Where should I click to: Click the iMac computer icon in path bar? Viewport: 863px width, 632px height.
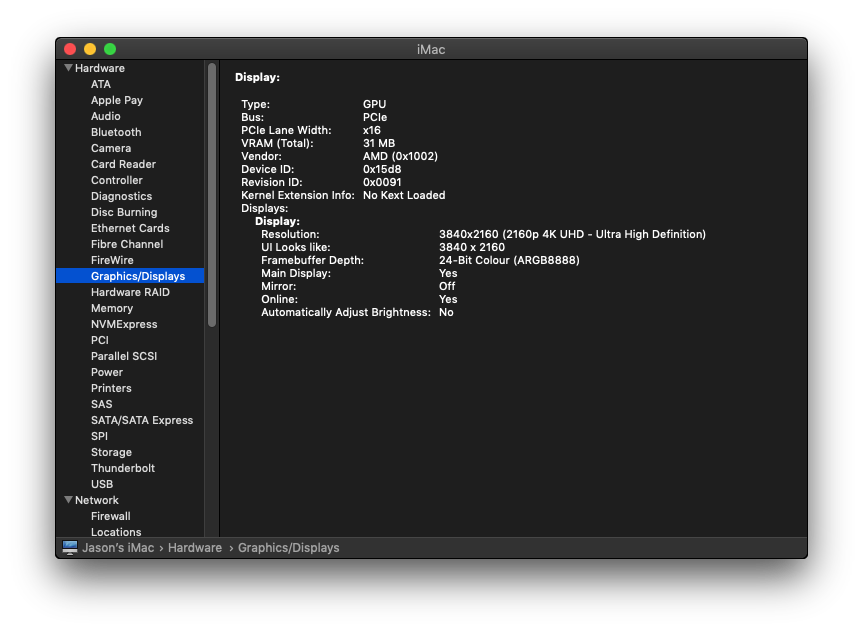[70, 548]
